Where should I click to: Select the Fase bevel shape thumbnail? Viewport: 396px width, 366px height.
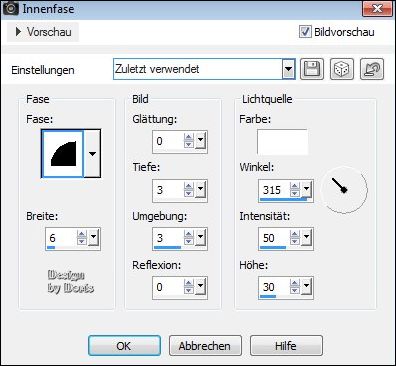[62, 154]
